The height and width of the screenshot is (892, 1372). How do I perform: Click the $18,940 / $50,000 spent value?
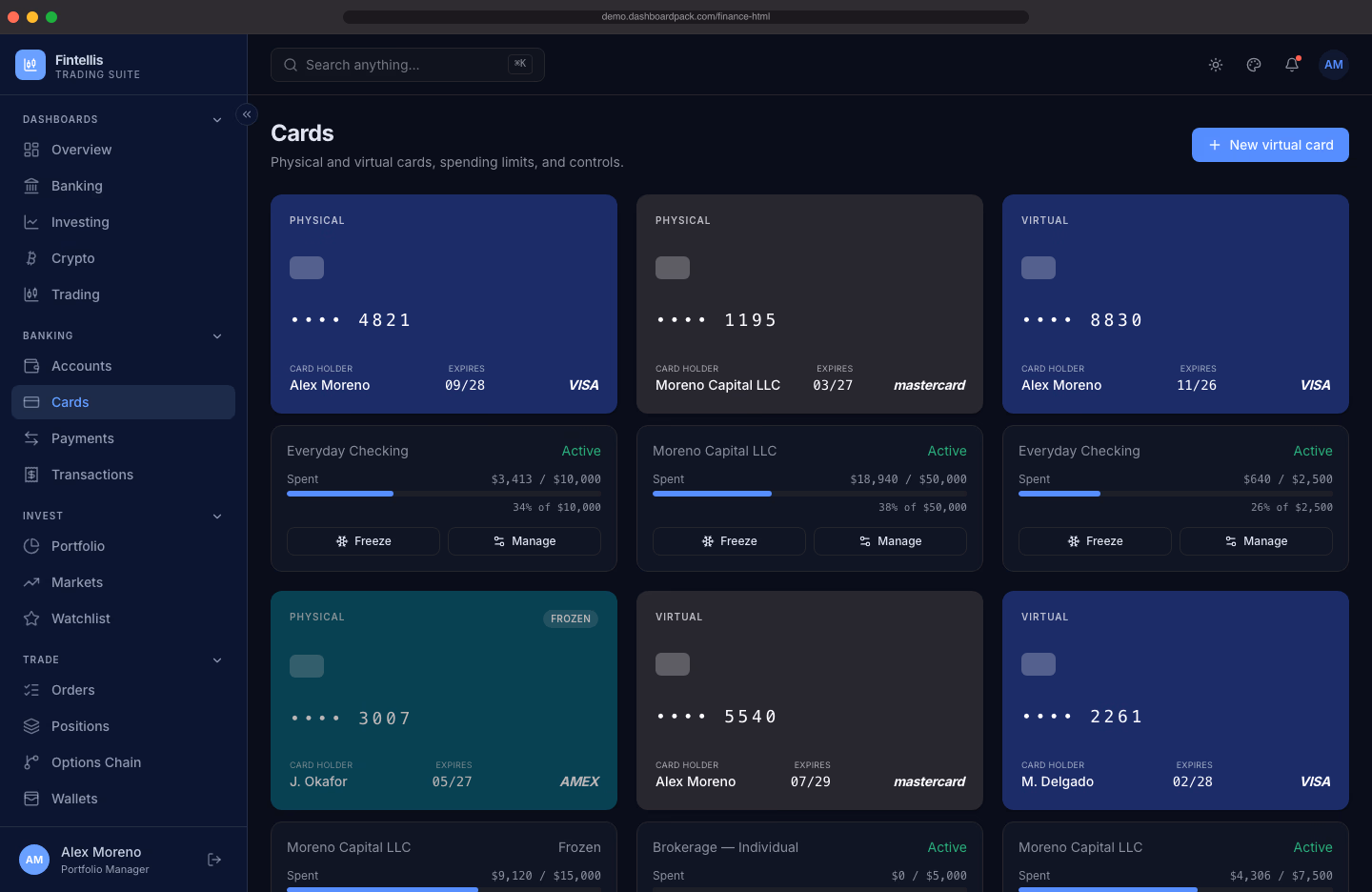[909, 479]
